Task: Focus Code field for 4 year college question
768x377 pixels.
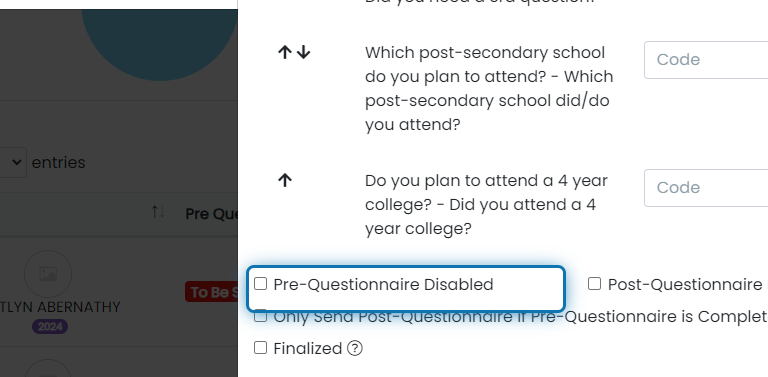Action: (706, 188)
